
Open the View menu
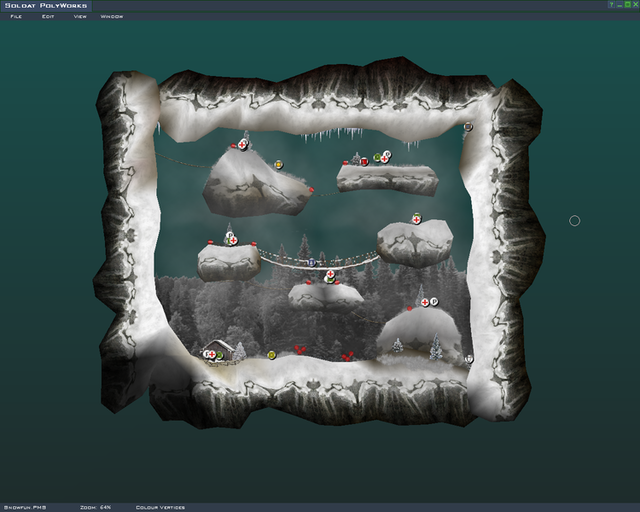(x=80, y=17)
